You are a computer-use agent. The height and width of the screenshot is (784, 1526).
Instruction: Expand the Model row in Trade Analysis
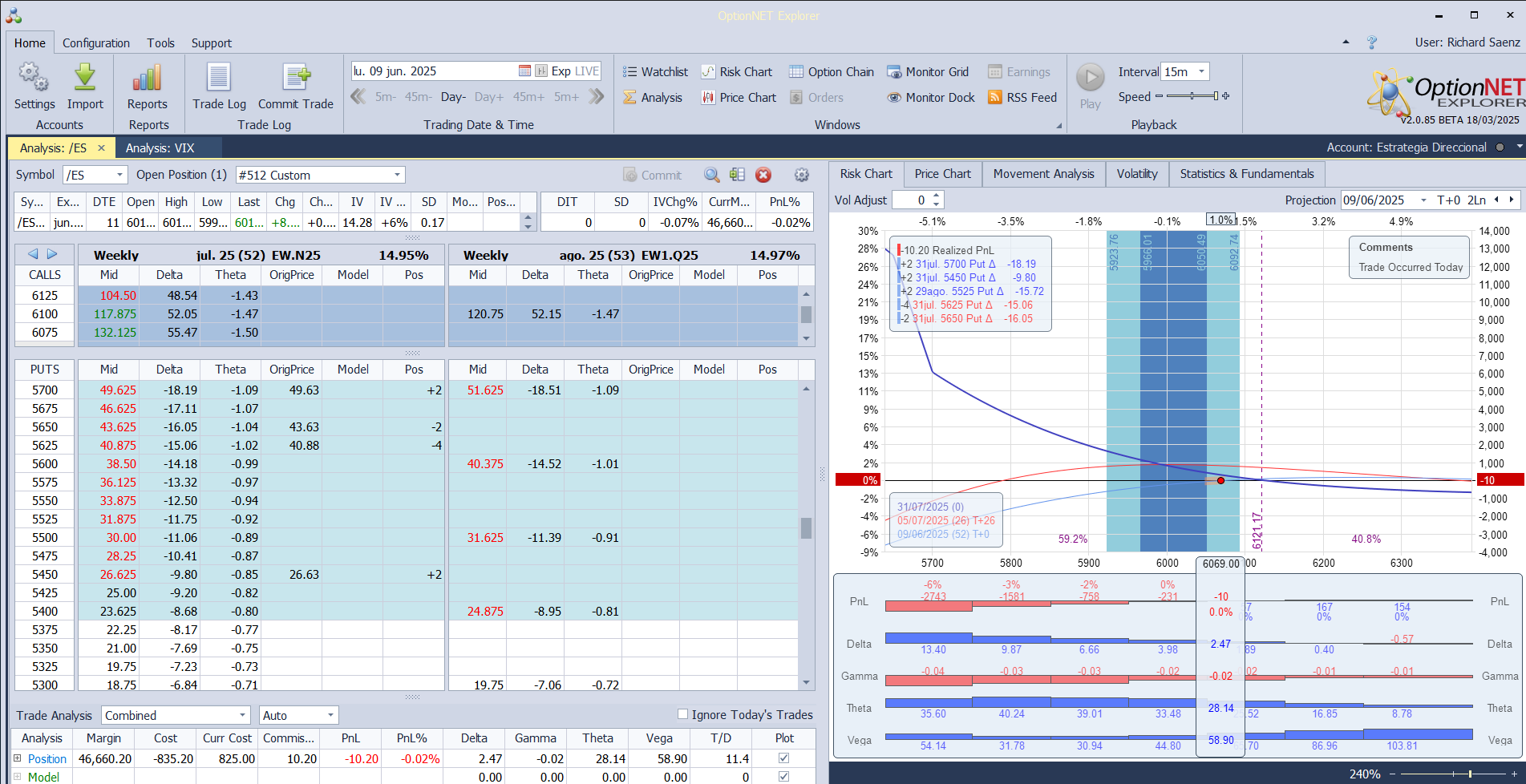tap(18, 777)
